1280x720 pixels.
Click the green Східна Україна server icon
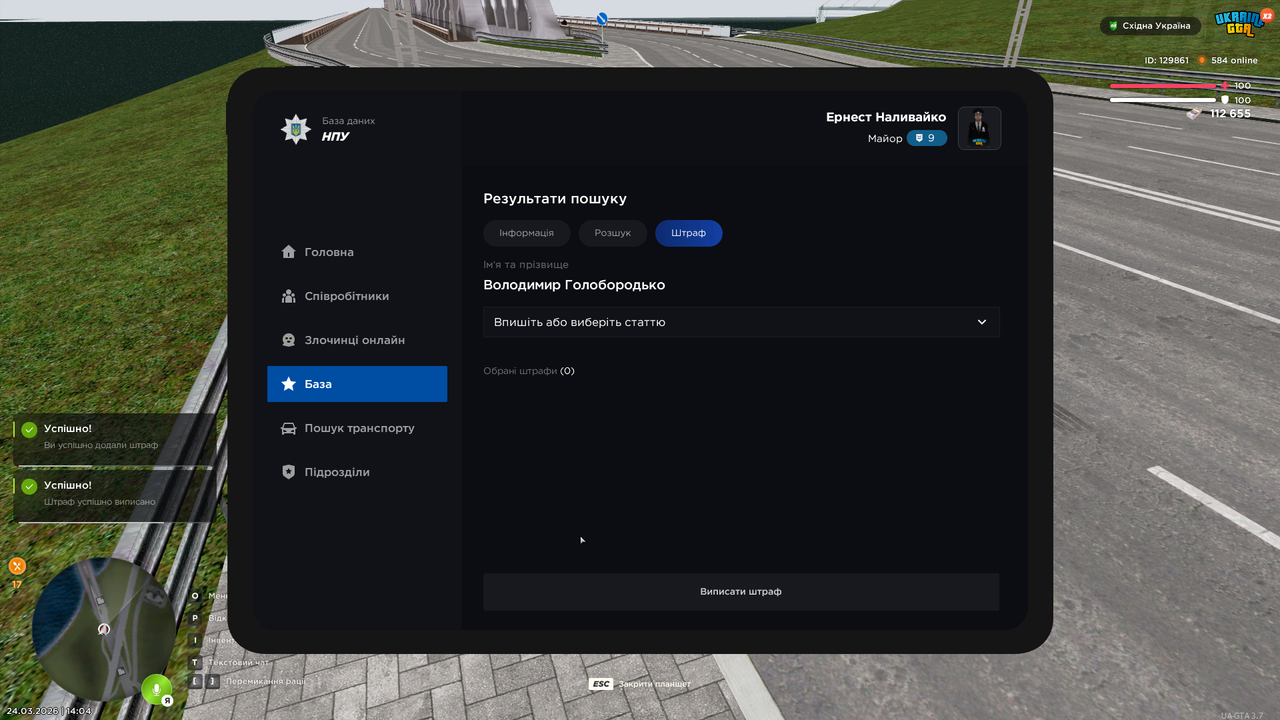click(x=1113, y=26)
